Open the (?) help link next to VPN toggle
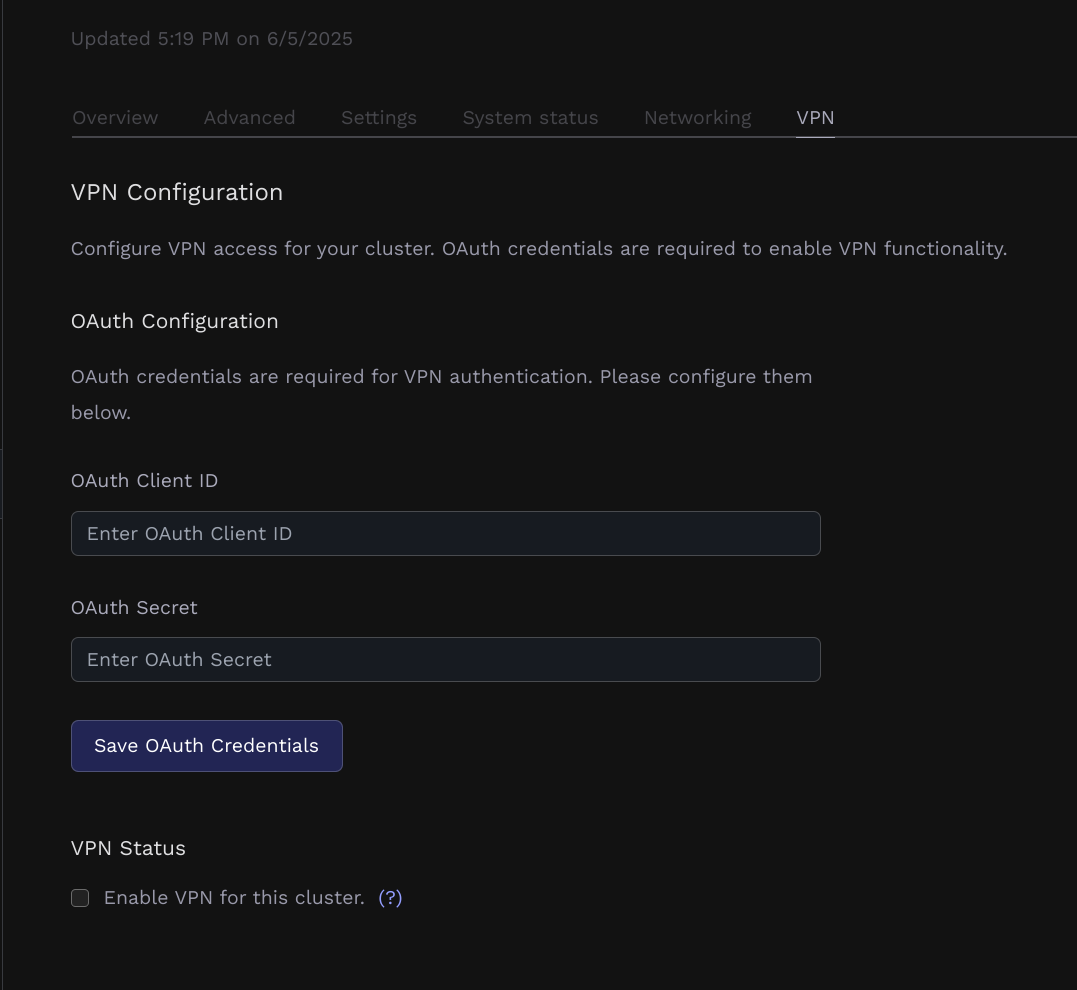This screenshot has height=990, width=1077. click(x=391, y=898)
